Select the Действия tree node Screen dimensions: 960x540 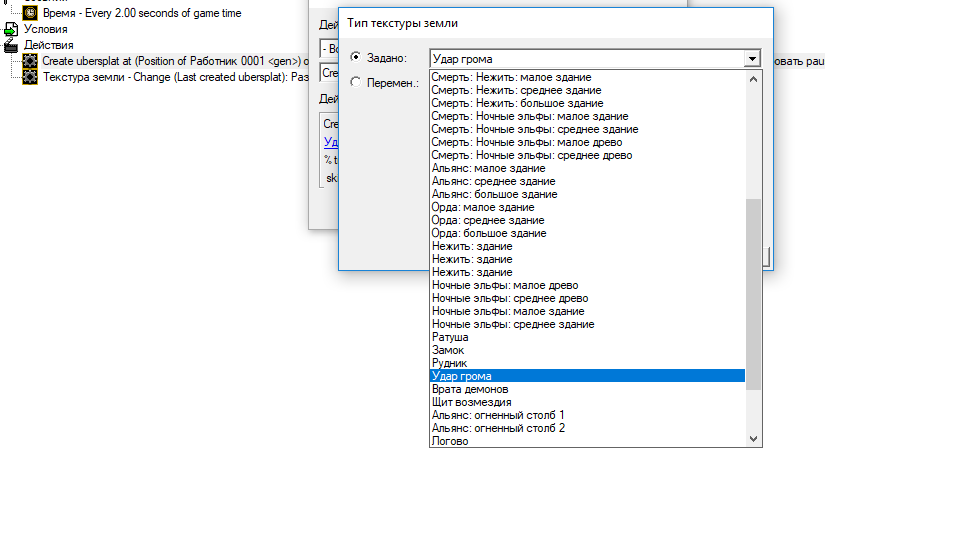point(48,45)
